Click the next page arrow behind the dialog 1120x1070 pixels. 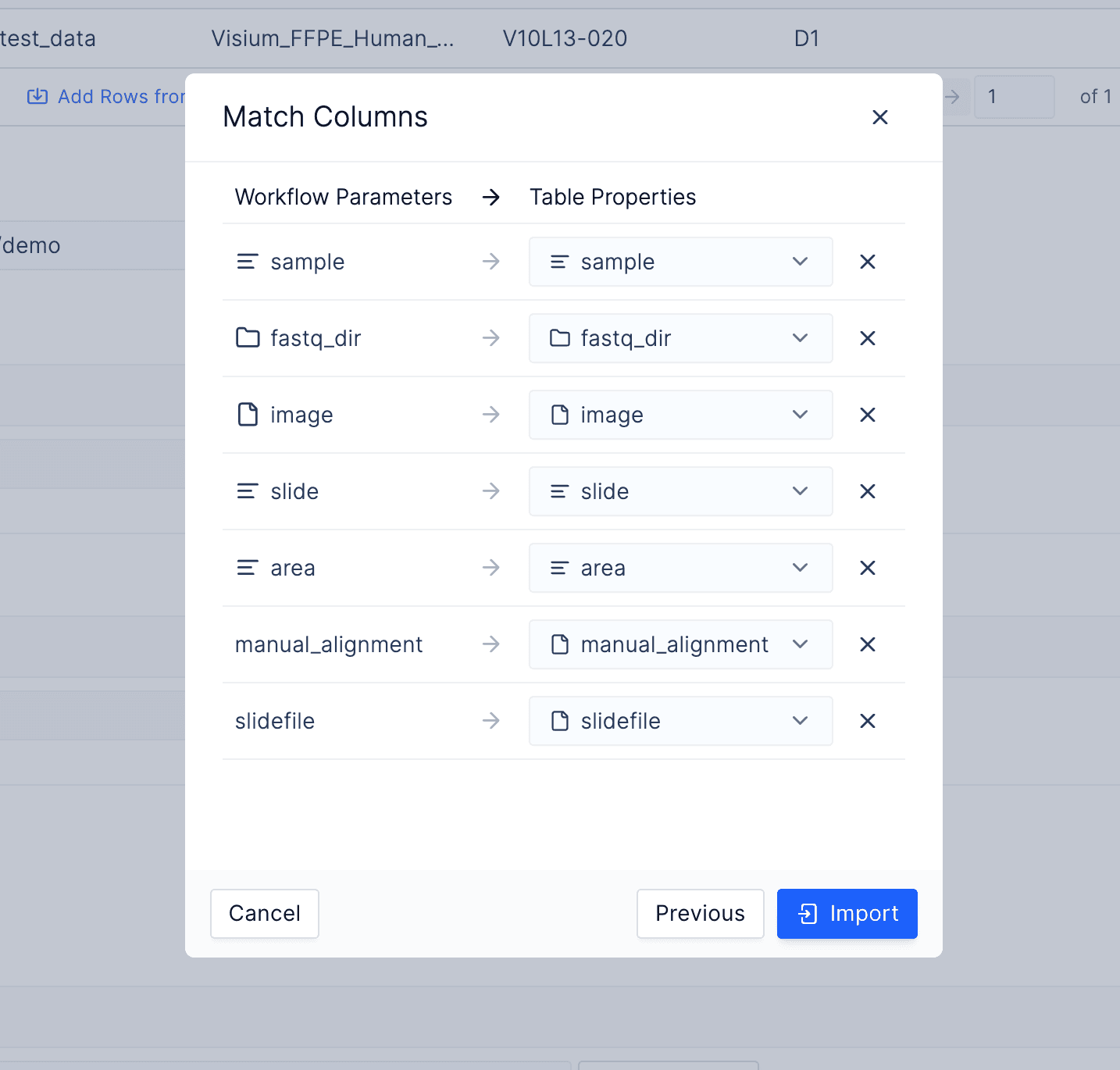[x=952, y=97]
